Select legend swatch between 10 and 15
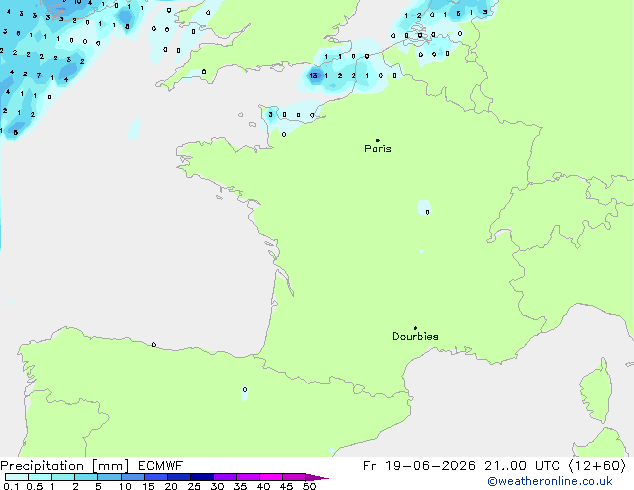Viewport: 634px width, 490px height. pyautogui.click(x=133, y=477)
